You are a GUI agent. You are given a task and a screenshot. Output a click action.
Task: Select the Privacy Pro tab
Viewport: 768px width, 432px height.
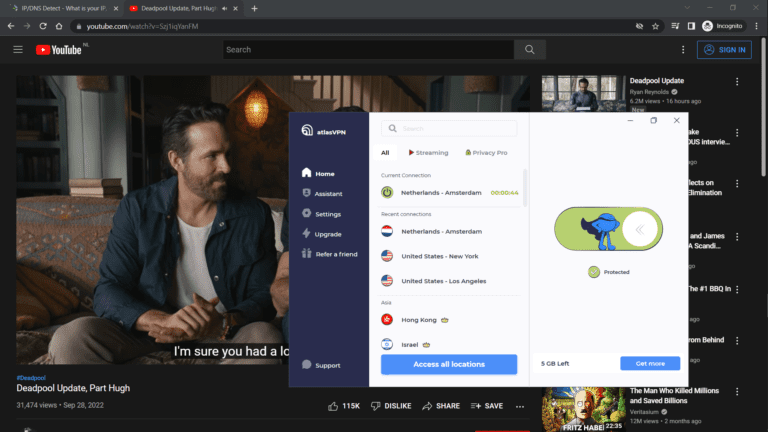coord(486,153)
